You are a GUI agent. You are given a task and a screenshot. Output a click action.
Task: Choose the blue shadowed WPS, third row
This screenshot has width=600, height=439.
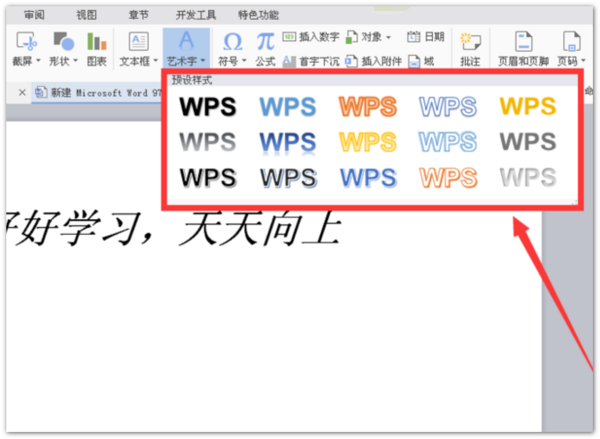click(368, 178)
